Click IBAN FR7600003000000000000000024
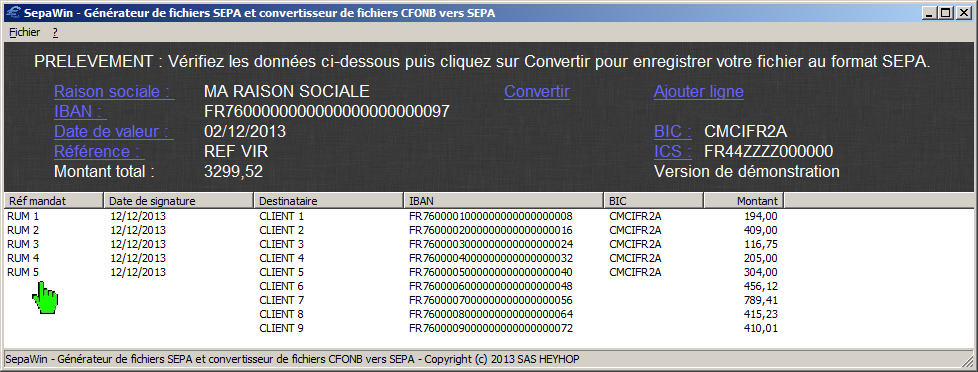 tap(491, 244)
